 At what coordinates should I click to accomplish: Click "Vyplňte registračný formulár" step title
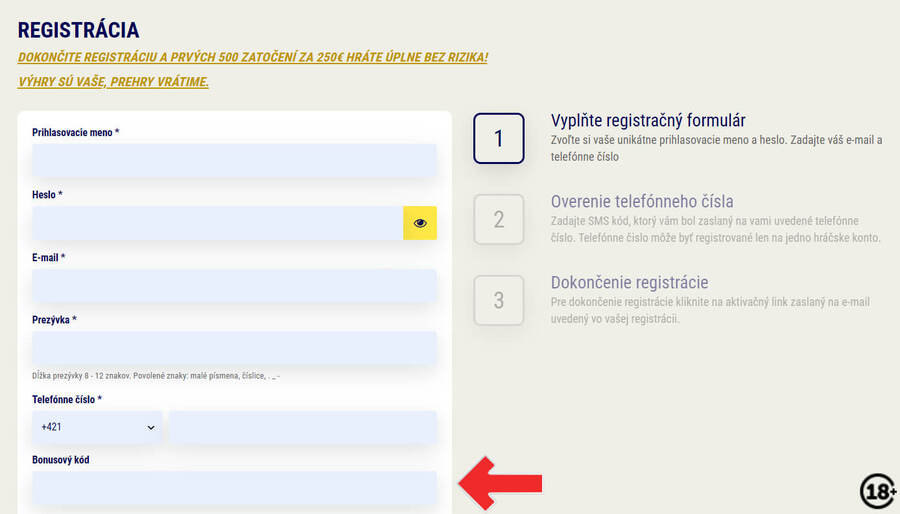click(648, 120)
